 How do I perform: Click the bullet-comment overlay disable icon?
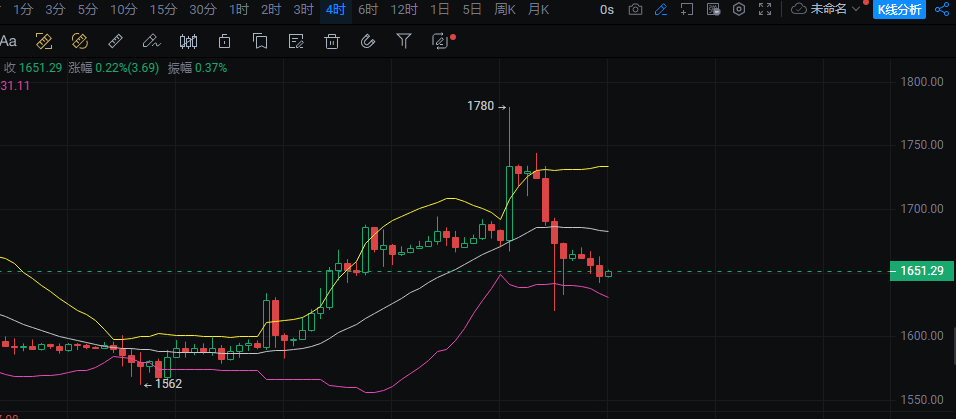713,9
